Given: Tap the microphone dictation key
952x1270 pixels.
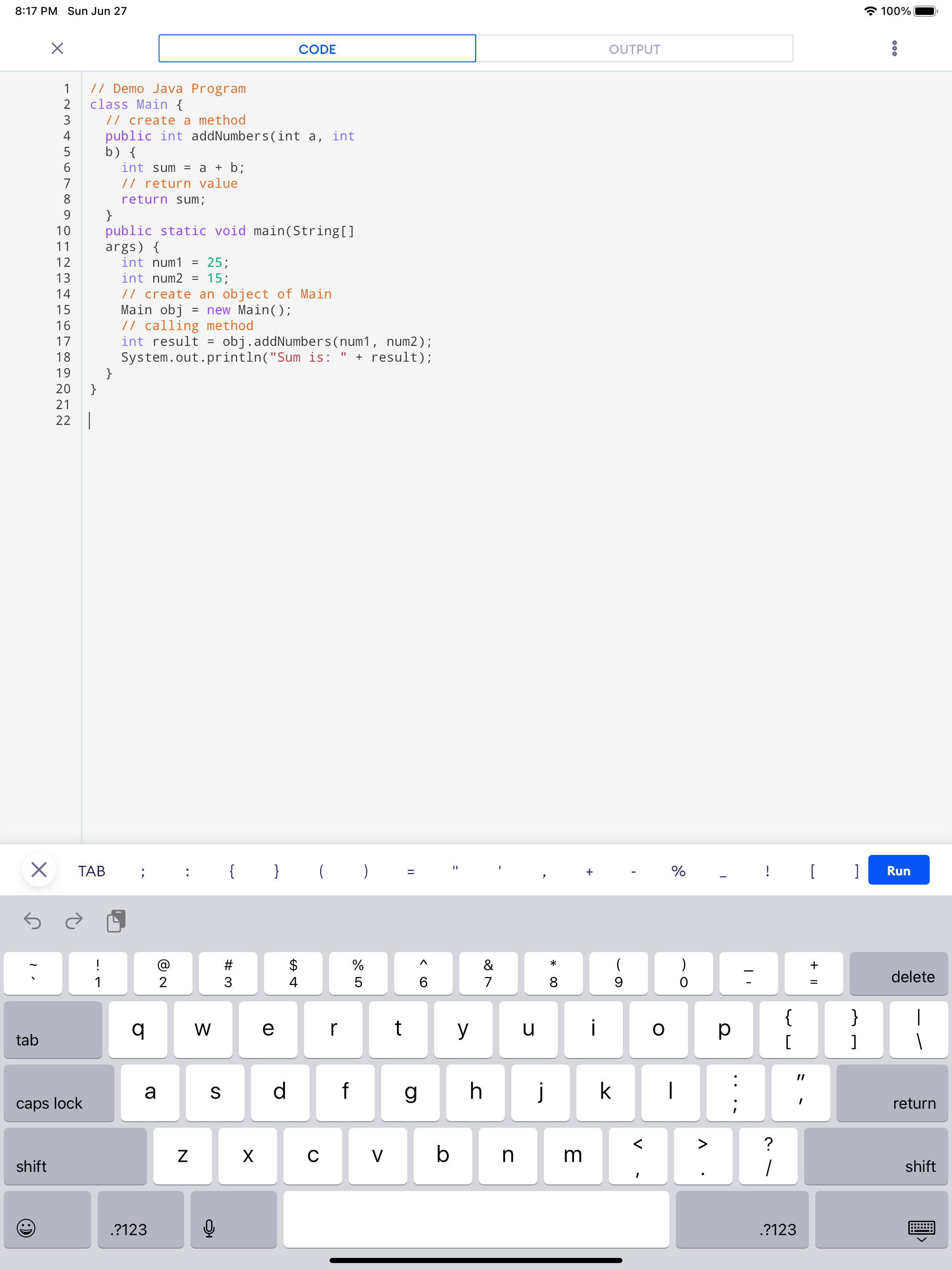Looking at the screenshot, I should 209,1228.
